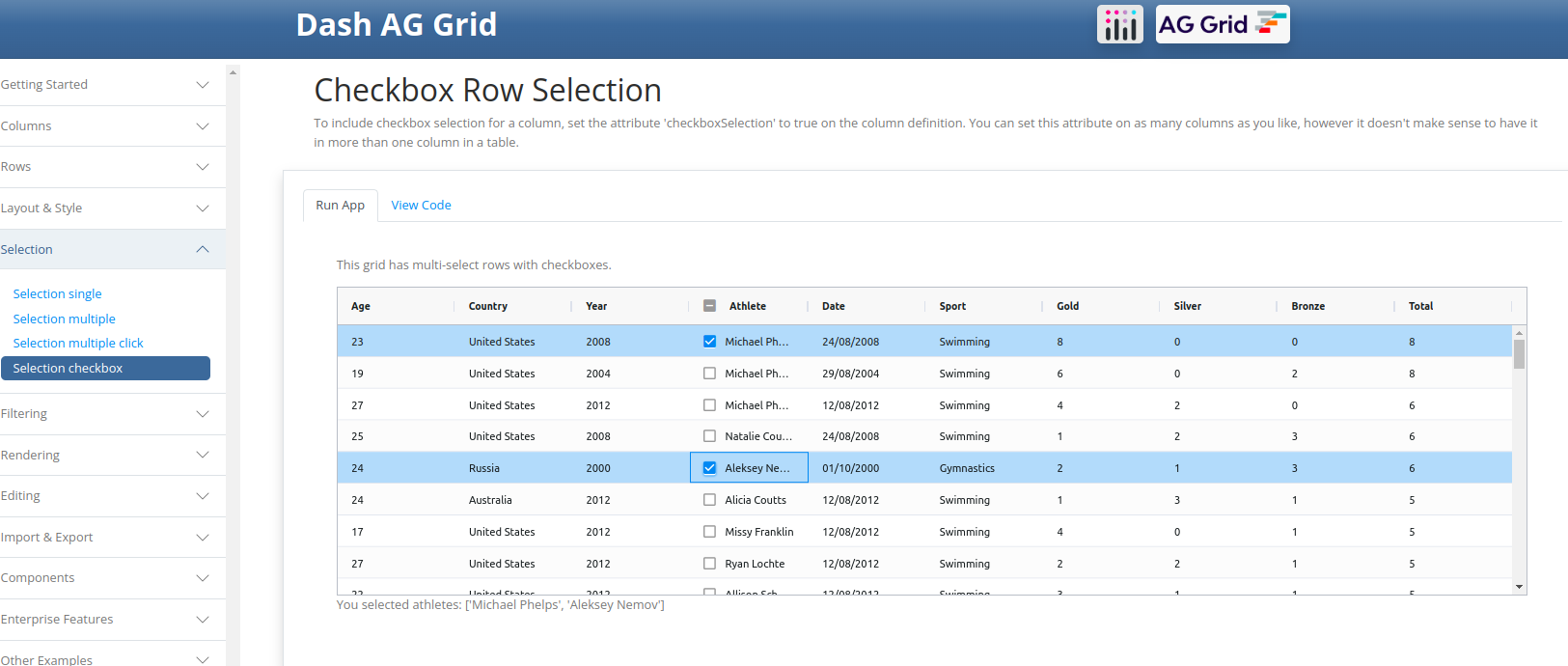Sort by the Country column header

[487, 306]
